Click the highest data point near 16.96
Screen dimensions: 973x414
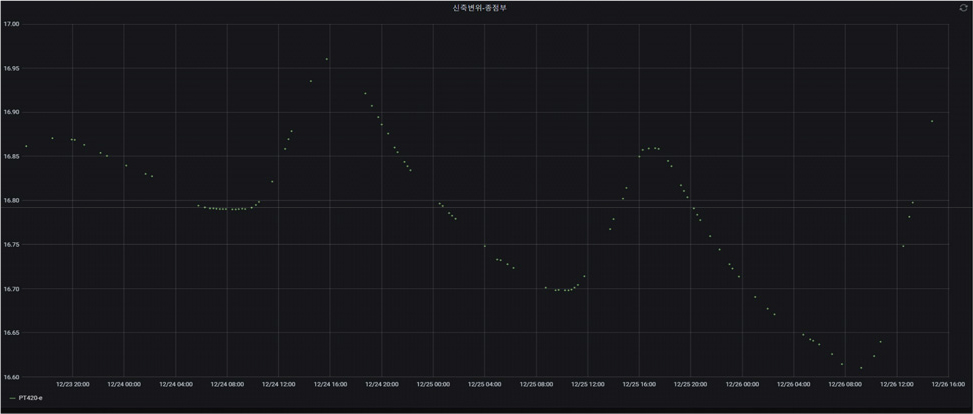(x=326, y=59)
